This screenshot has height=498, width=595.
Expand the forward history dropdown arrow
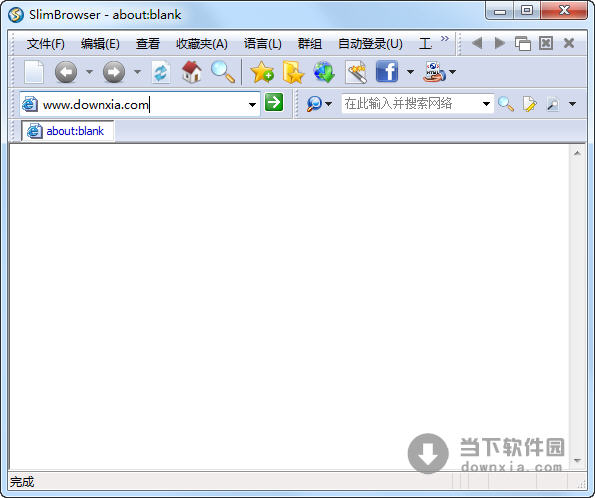tap(137, 71)
